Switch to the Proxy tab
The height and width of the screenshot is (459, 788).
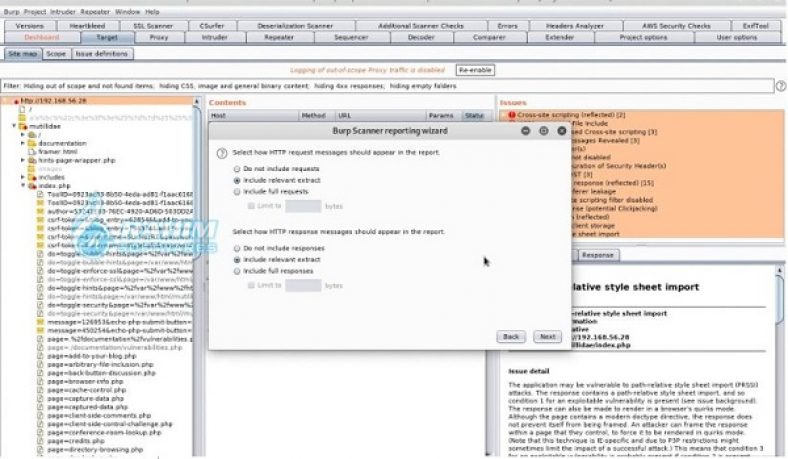159,37
